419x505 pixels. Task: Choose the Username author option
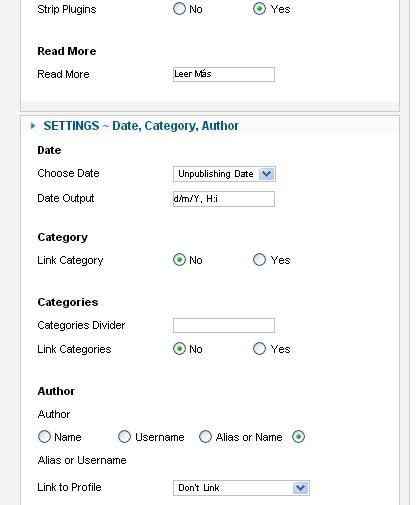[x=124, y=437]
